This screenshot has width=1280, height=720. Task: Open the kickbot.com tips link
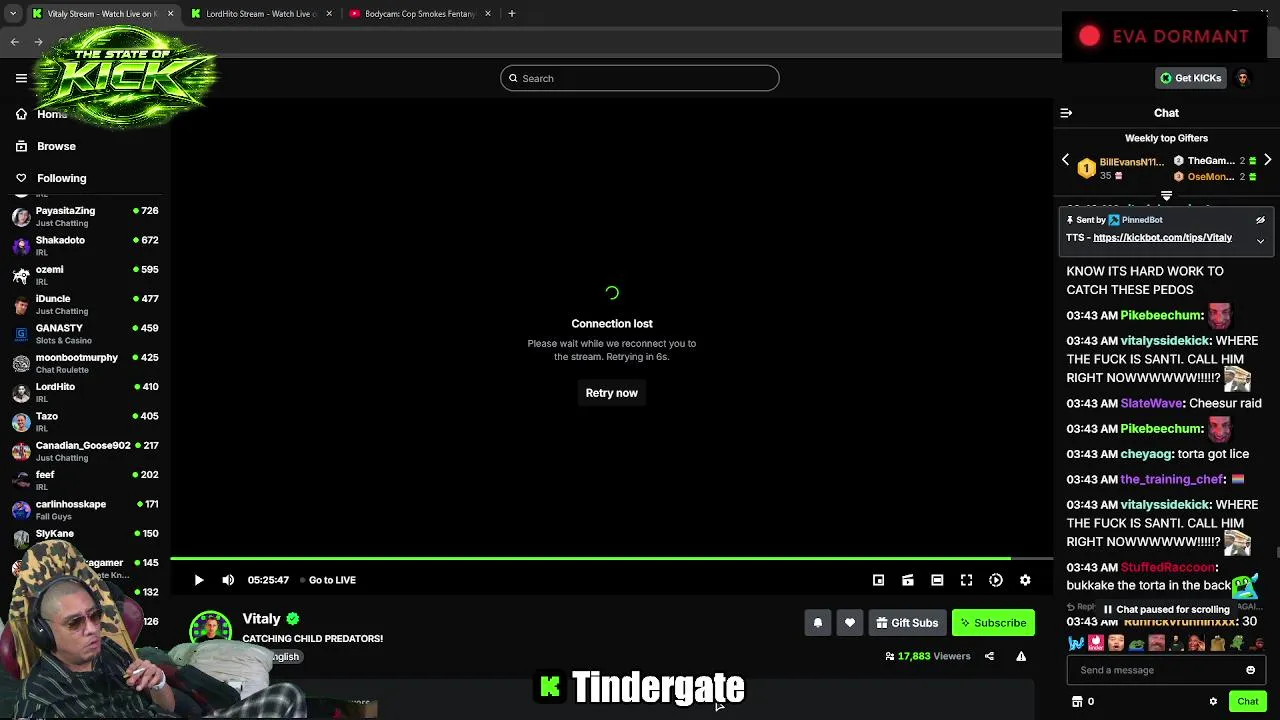(x=1162, y=238)
